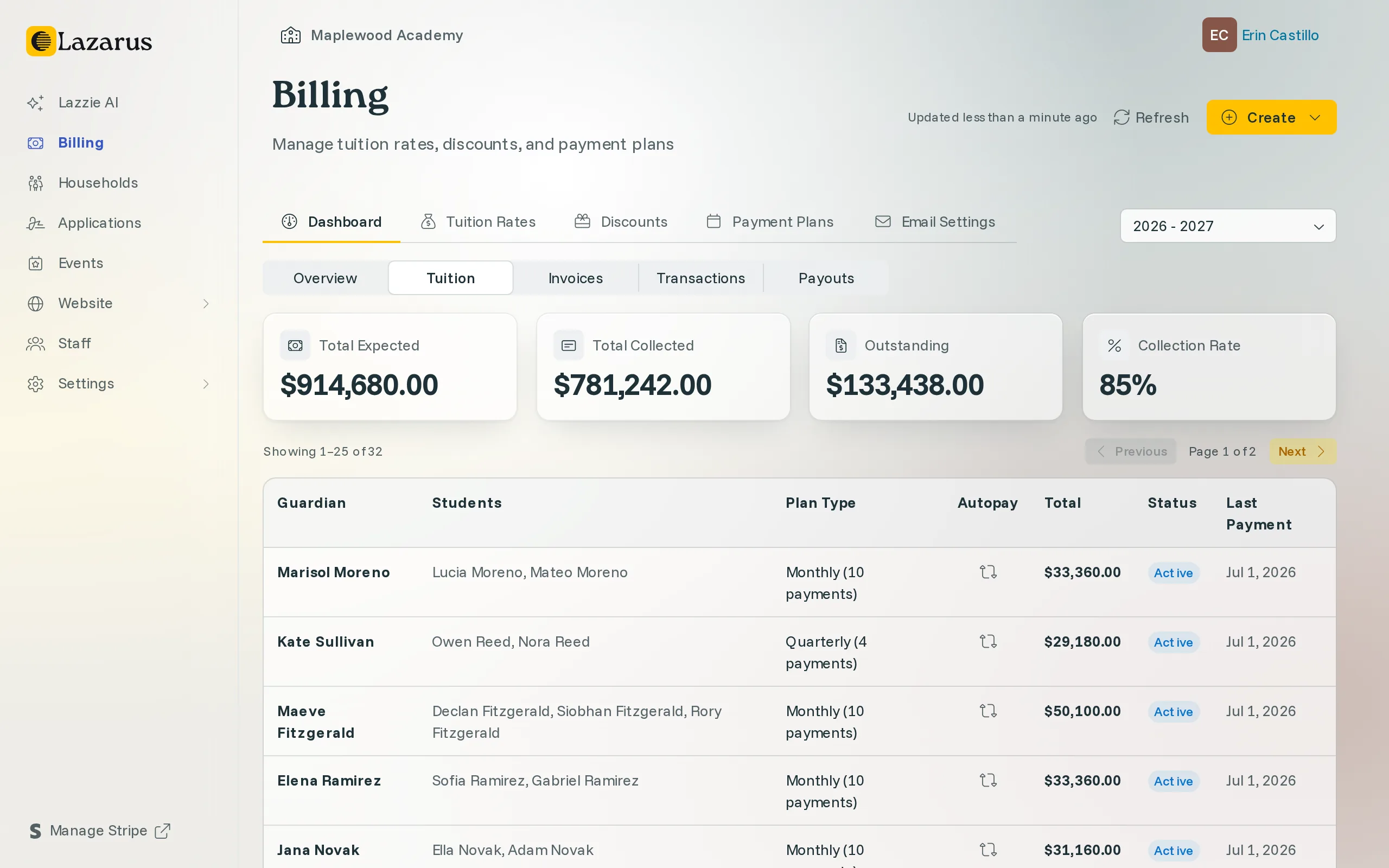Click Active status badge for Kate Sullivan
This screenshot has width=1389, height=868.
click(1173, 642)
